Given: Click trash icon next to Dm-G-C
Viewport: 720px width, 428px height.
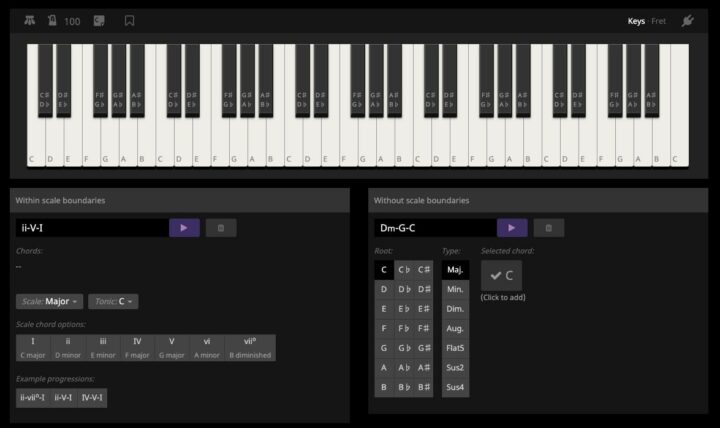Looking at the screenshot, I should click(549, 228).
